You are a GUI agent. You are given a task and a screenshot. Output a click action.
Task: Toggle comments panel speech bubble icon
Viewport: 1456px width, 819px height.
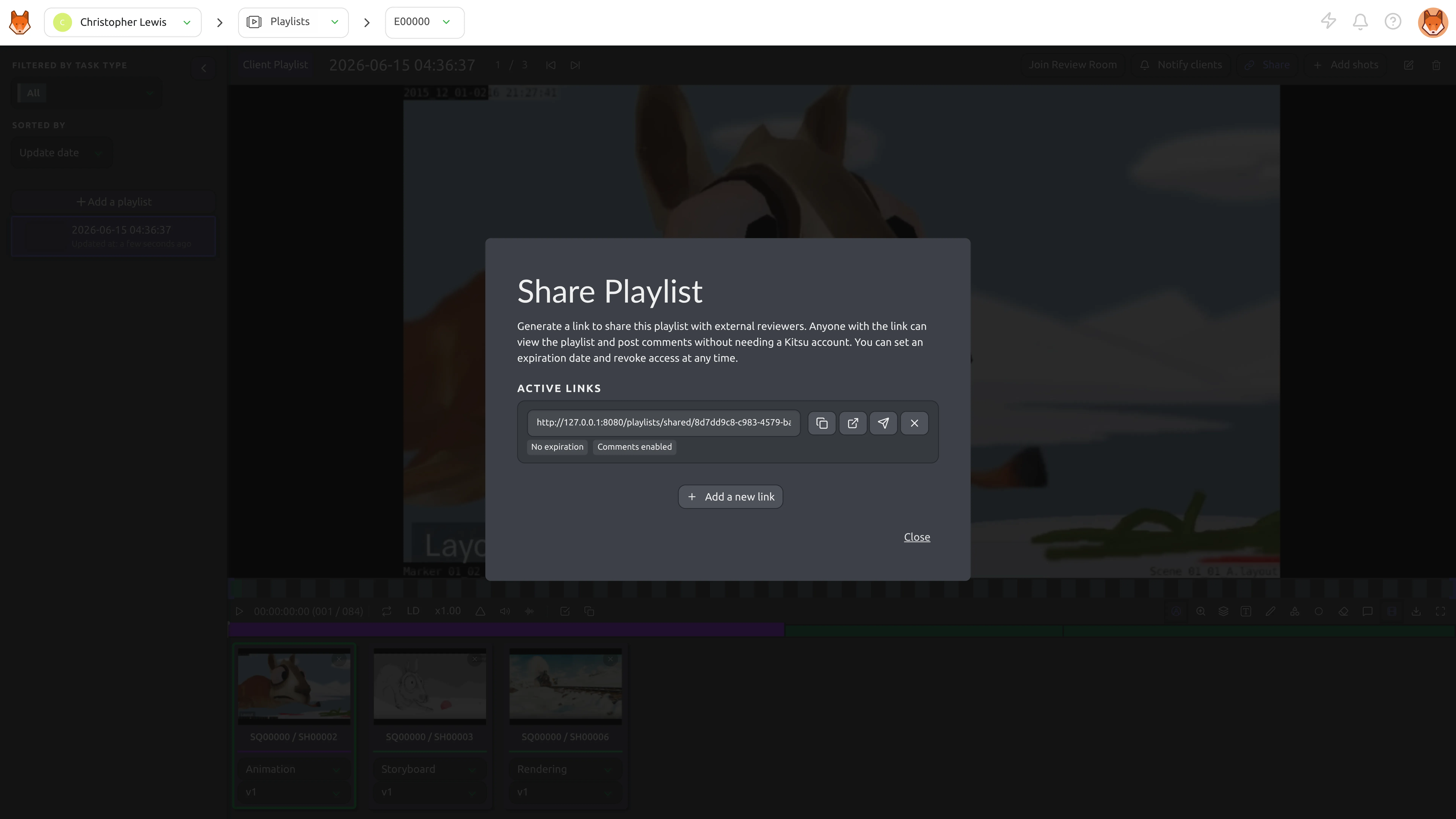(x=1367, y=612)
